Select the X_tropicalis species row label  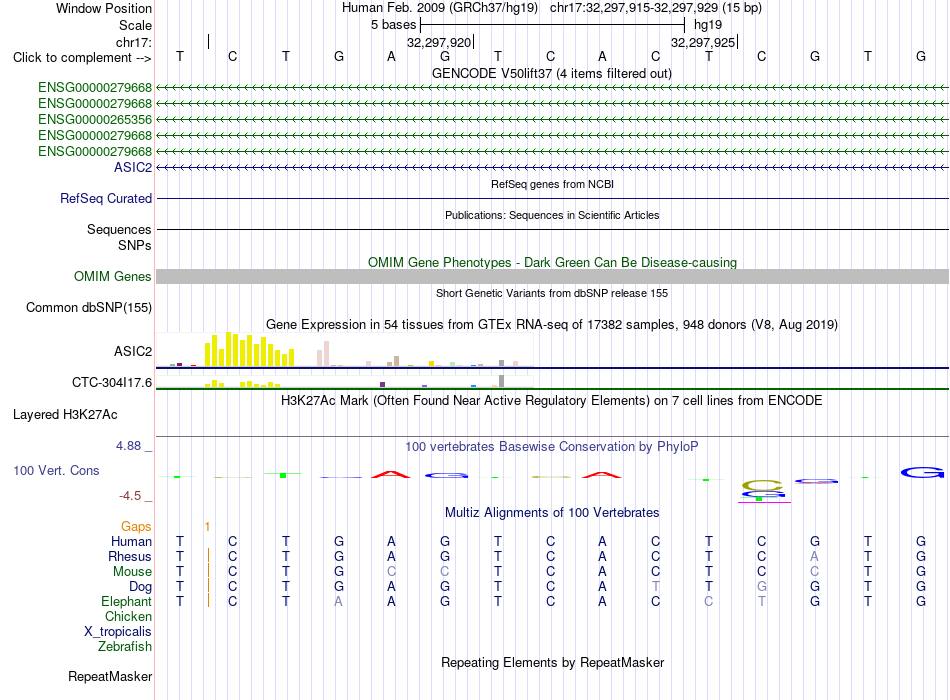(118, 632)
